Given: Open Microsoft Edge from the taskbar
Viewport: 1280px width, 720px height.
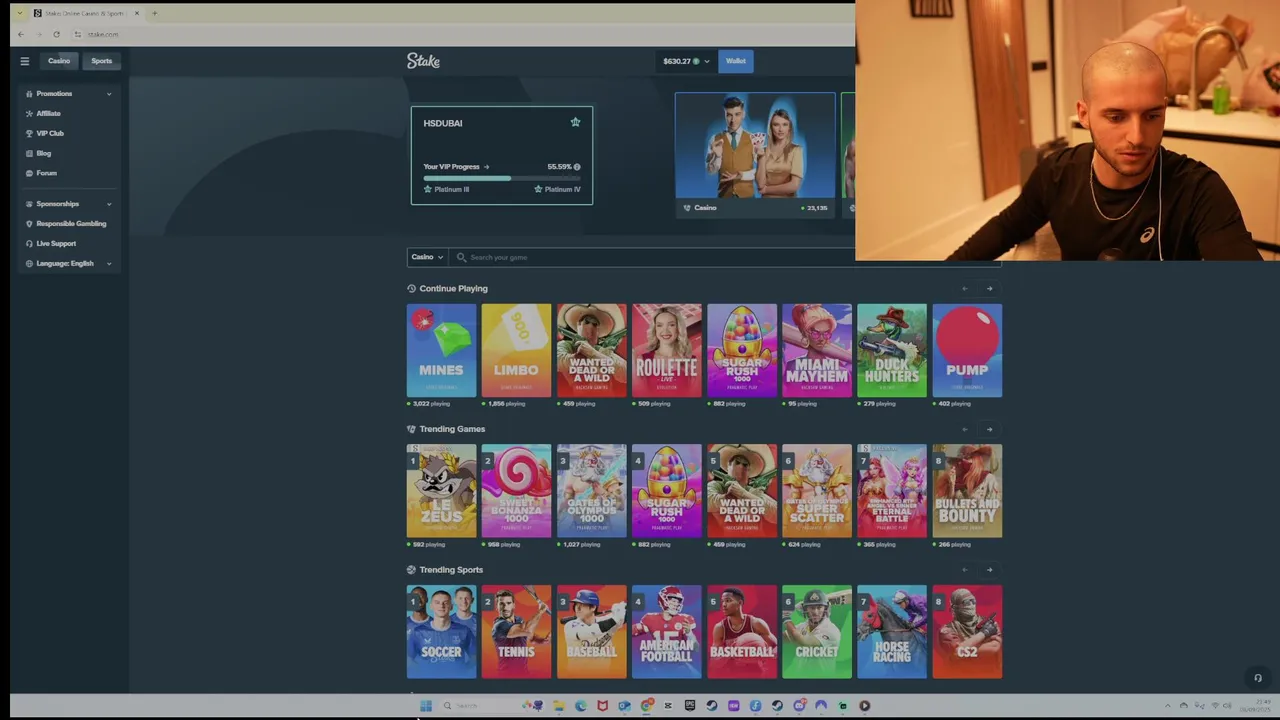Looking at the screenshot, I should pyautogui.click(x=581, y=705).
